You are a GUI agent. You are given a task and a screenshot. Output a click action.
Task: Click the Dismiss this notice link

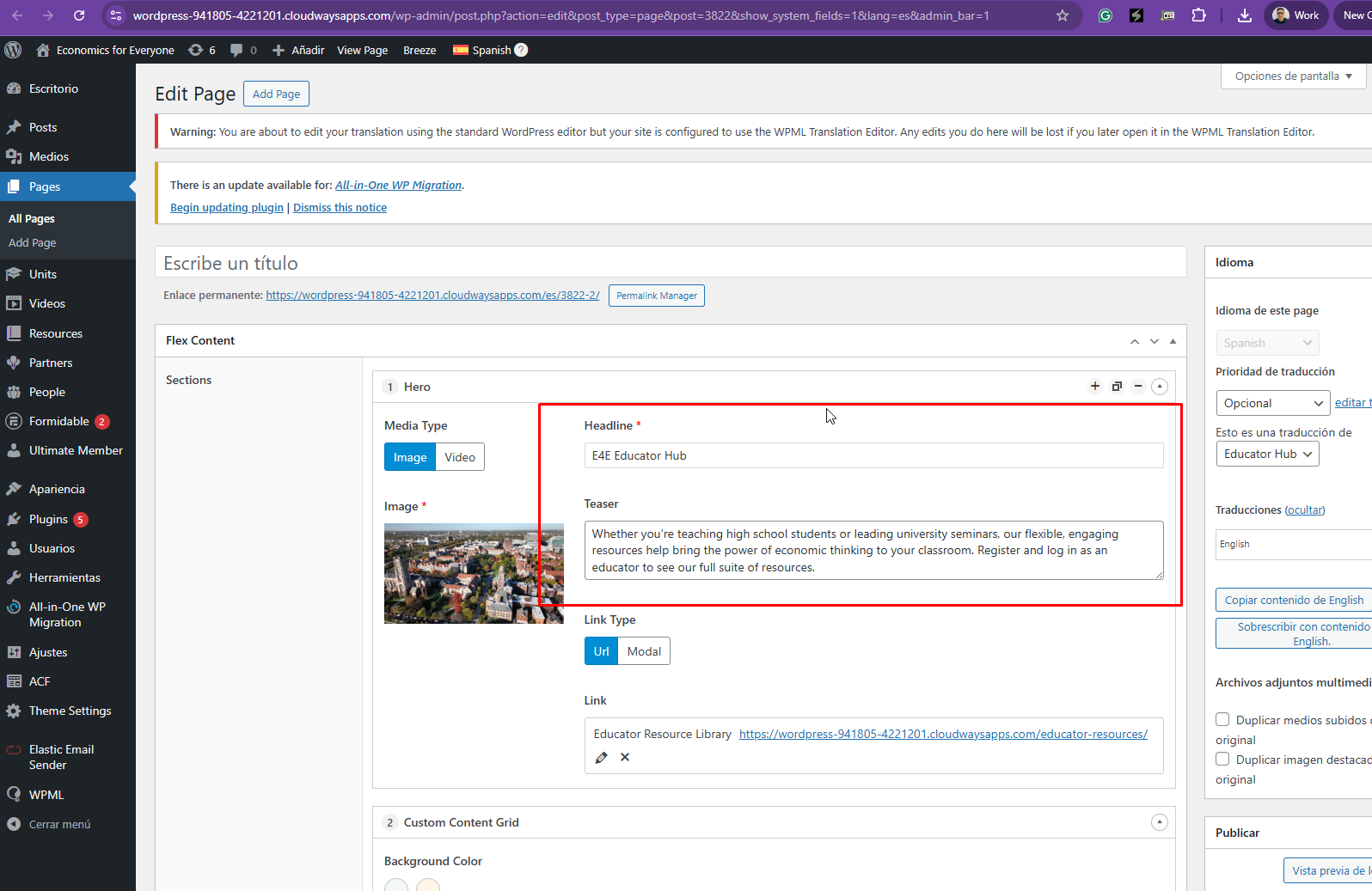[340, 208]
